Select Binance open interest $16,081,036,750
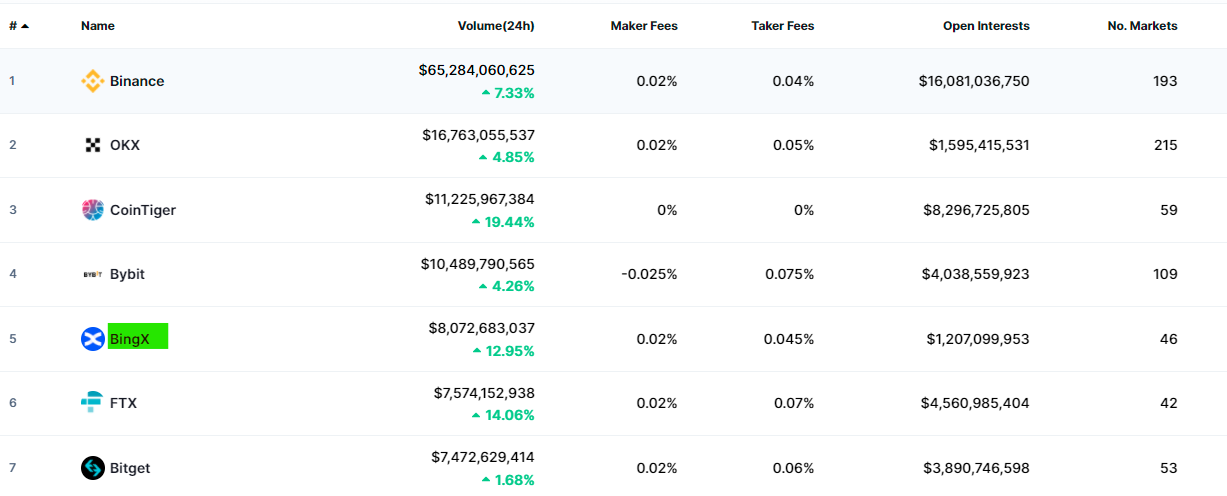This screenshot has width=1227, height=496. [974, 81]
